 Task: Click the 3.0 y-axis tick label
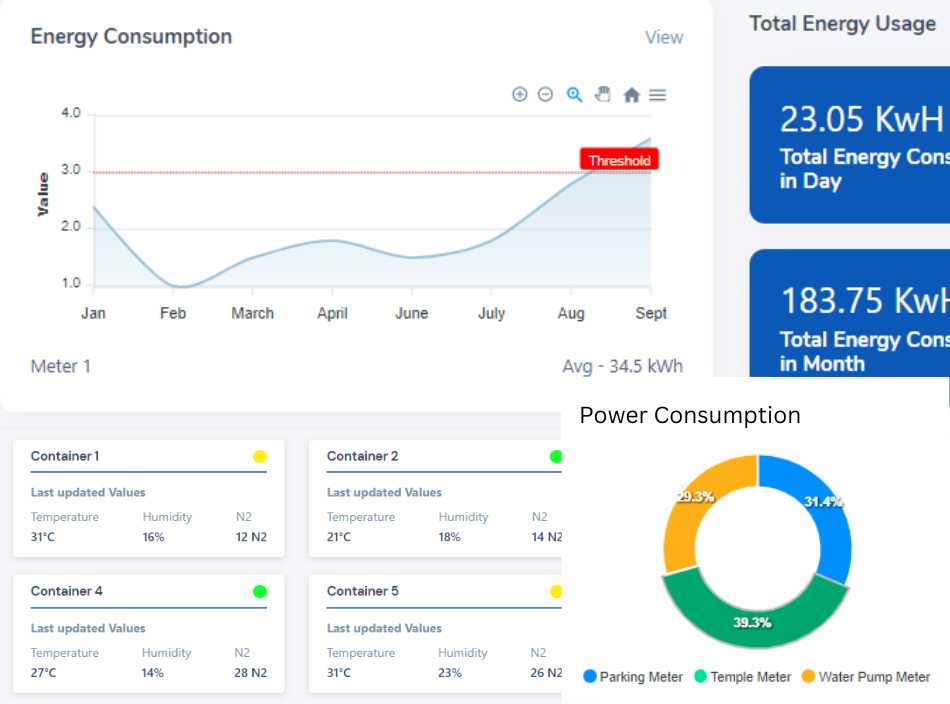pos(71,170)
